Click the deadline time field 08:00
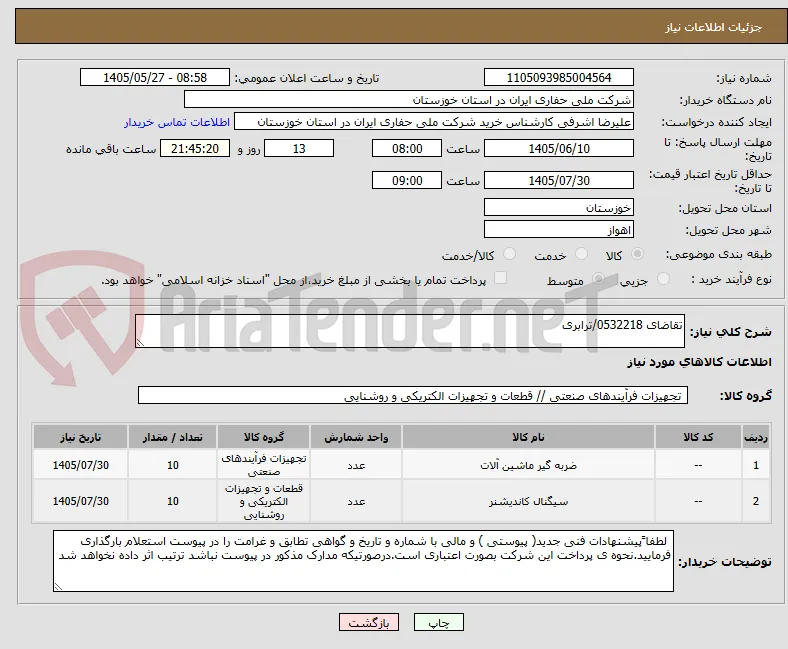 point(407,148)
